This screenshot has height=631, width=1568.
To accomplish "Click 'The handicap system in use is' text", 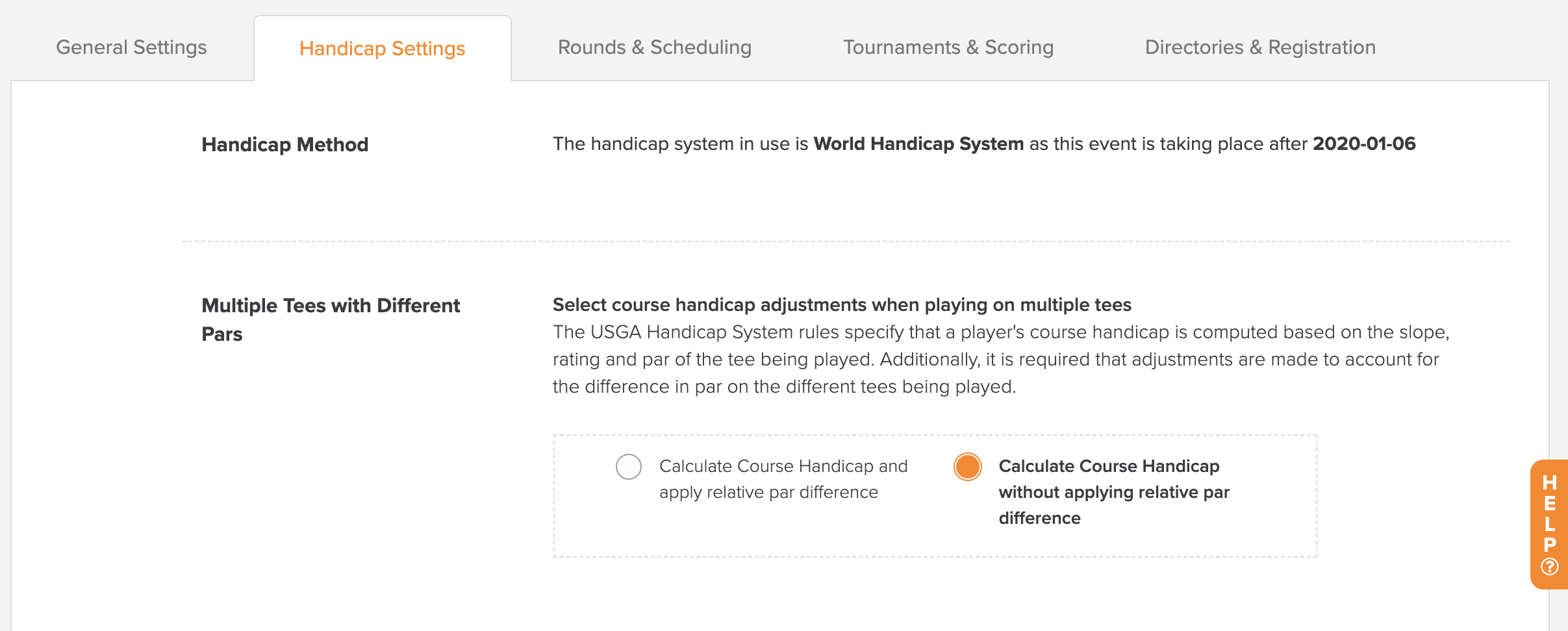I will [x=680, y=143].
